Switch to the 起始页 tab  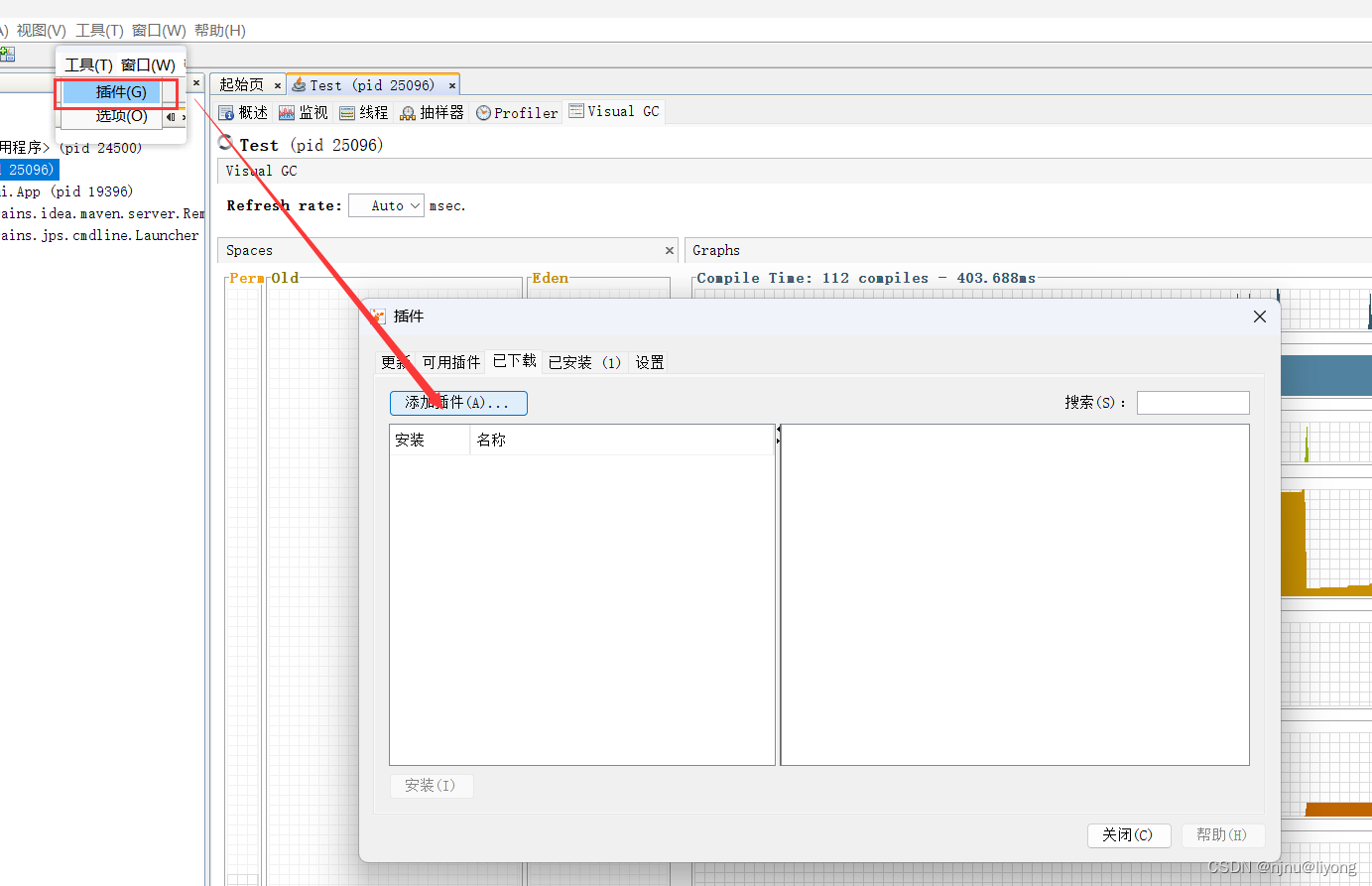click(241, 85)
